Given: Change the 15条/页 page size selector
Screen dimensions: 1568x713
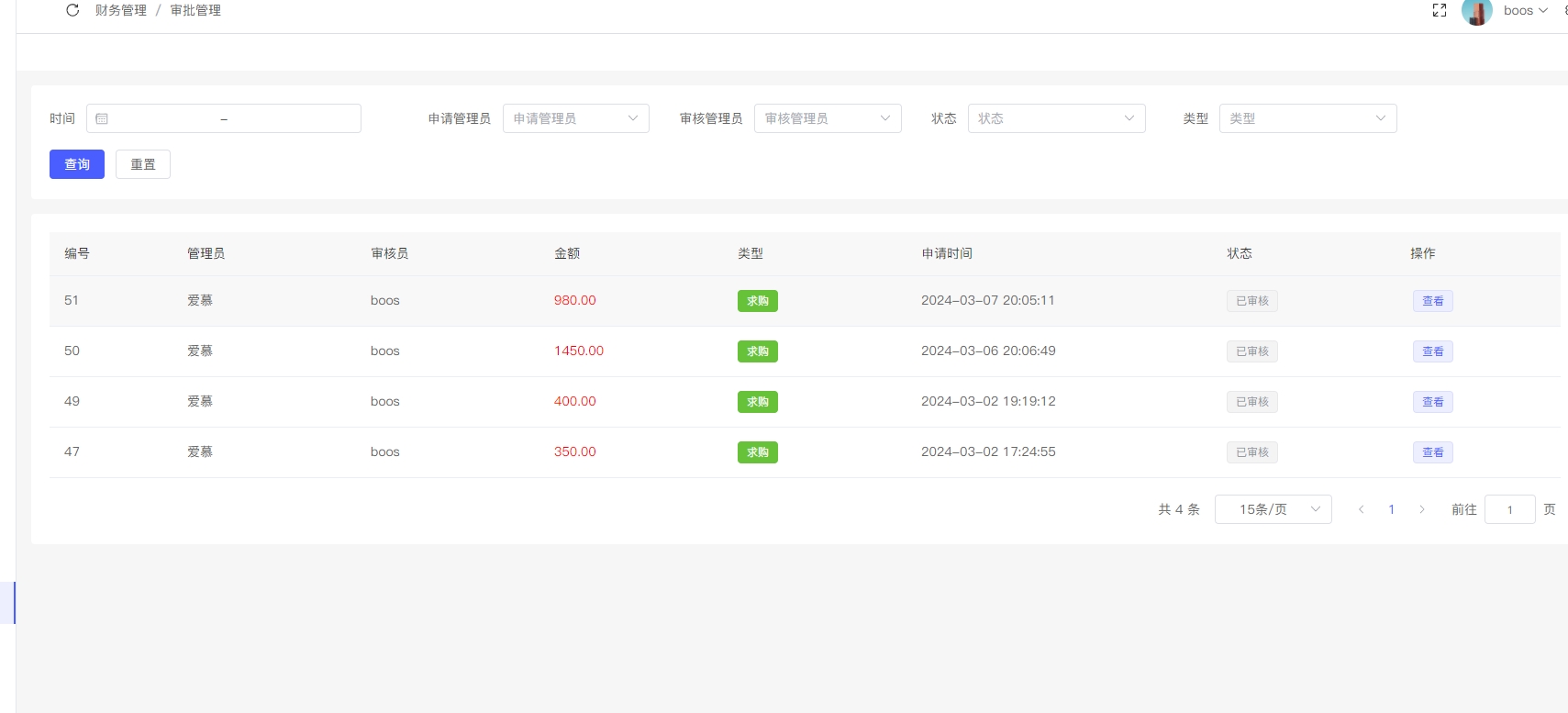Looking at the screenshot, I should pos(1273,509).
